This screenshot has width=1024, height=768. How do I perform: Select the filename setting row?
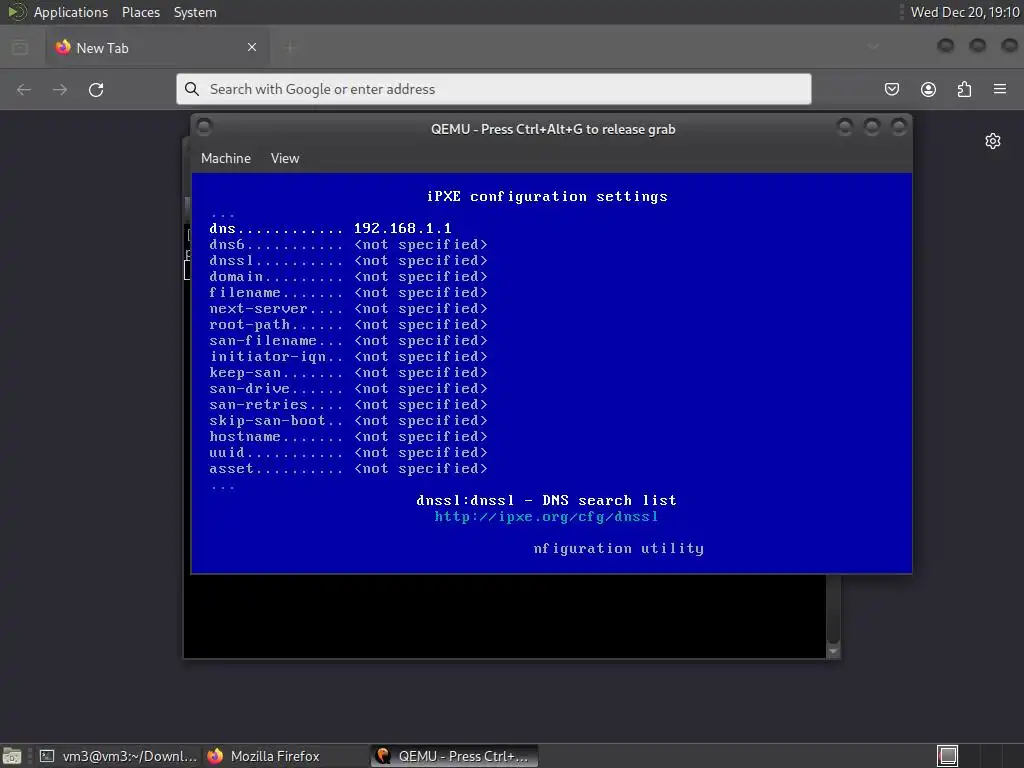tap(348, 292)
